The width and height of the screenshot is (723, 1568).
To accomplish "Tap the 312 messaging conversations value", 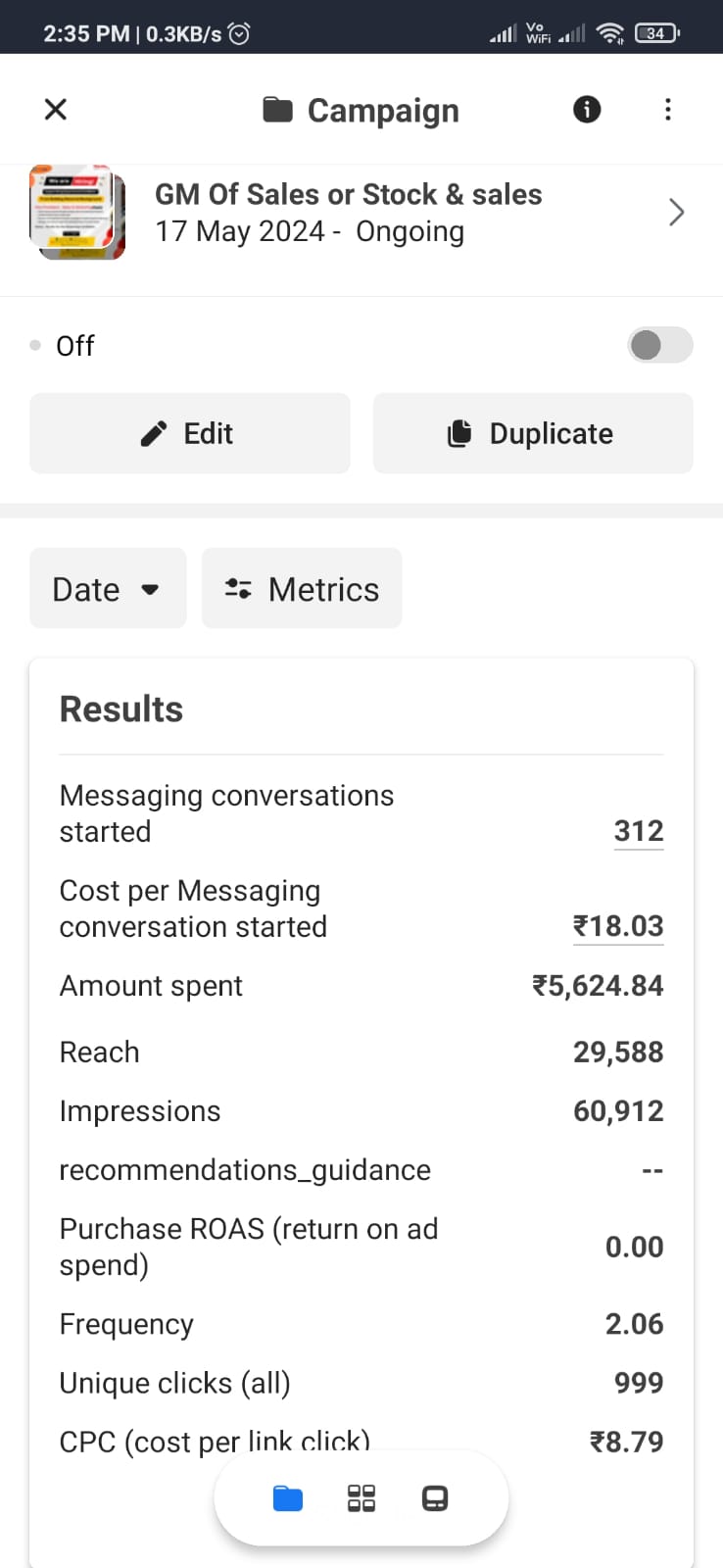I will (638, 831).
